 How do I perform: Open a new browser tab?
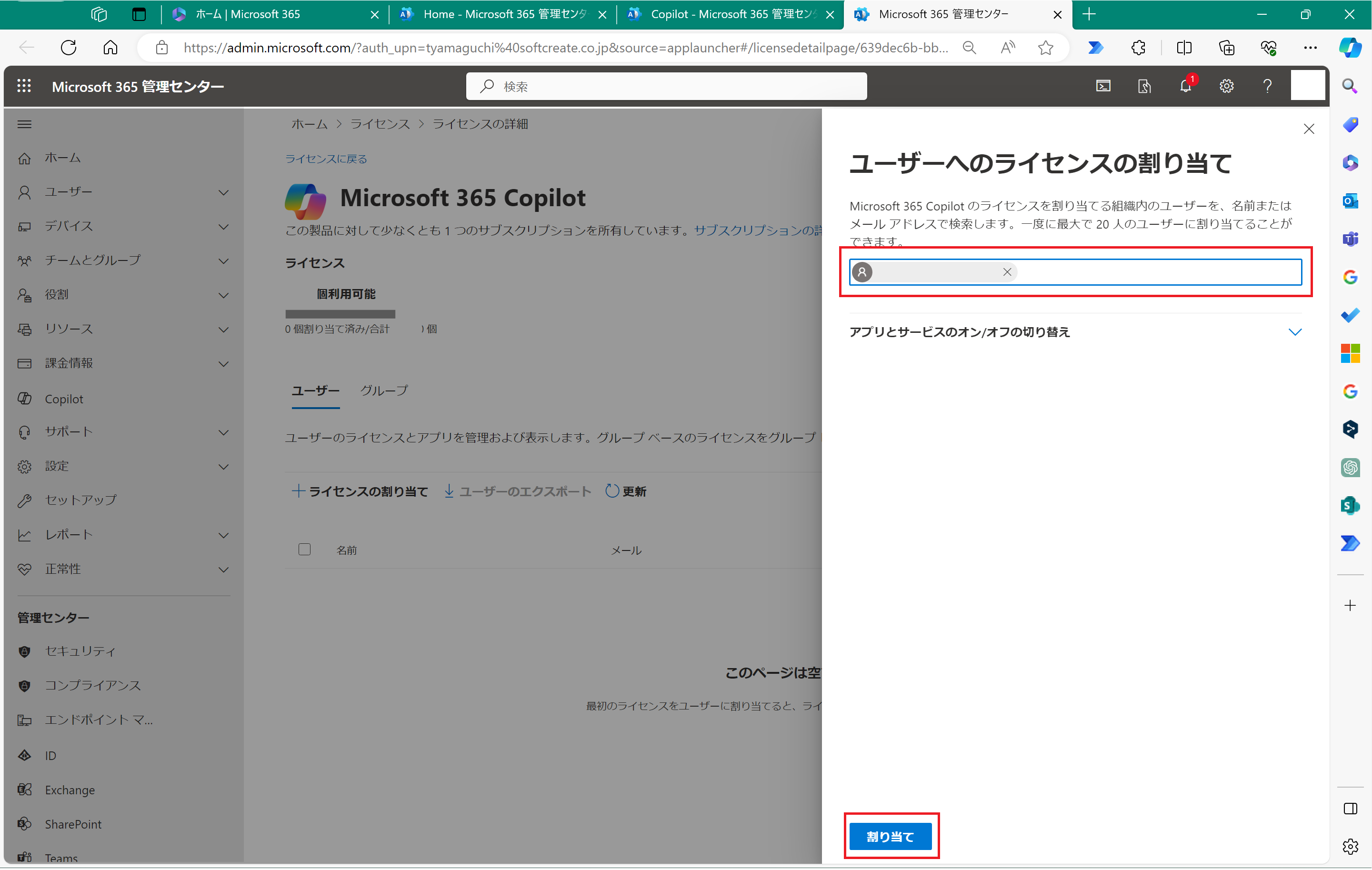tap(1089, 14)
